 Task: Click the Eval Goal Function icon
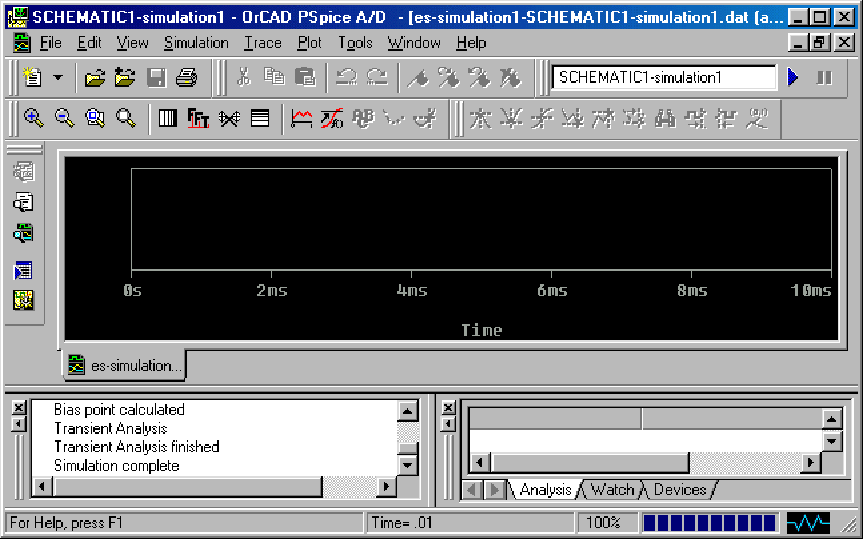332,118
